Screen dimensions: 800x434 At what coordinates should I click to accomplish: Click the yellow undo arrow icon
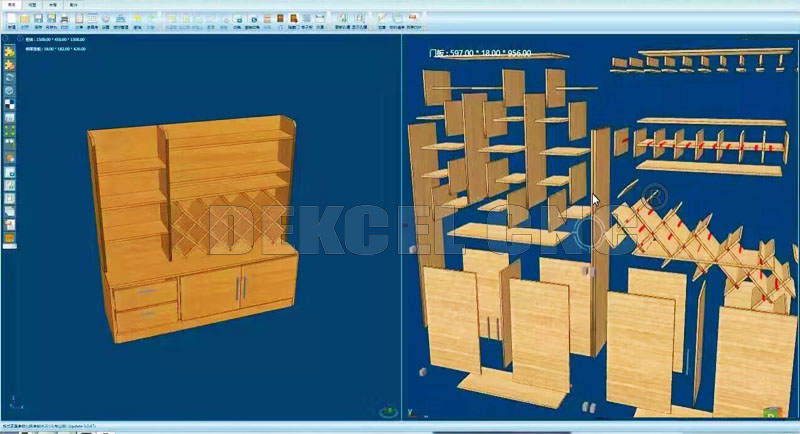pos(137,19)
